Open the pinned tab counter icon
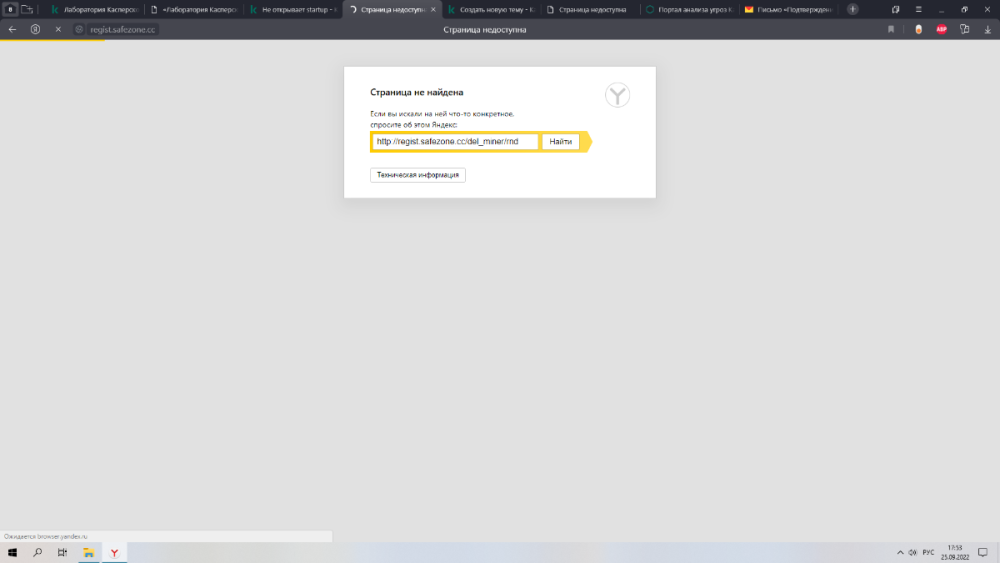 tap(10, 10)
